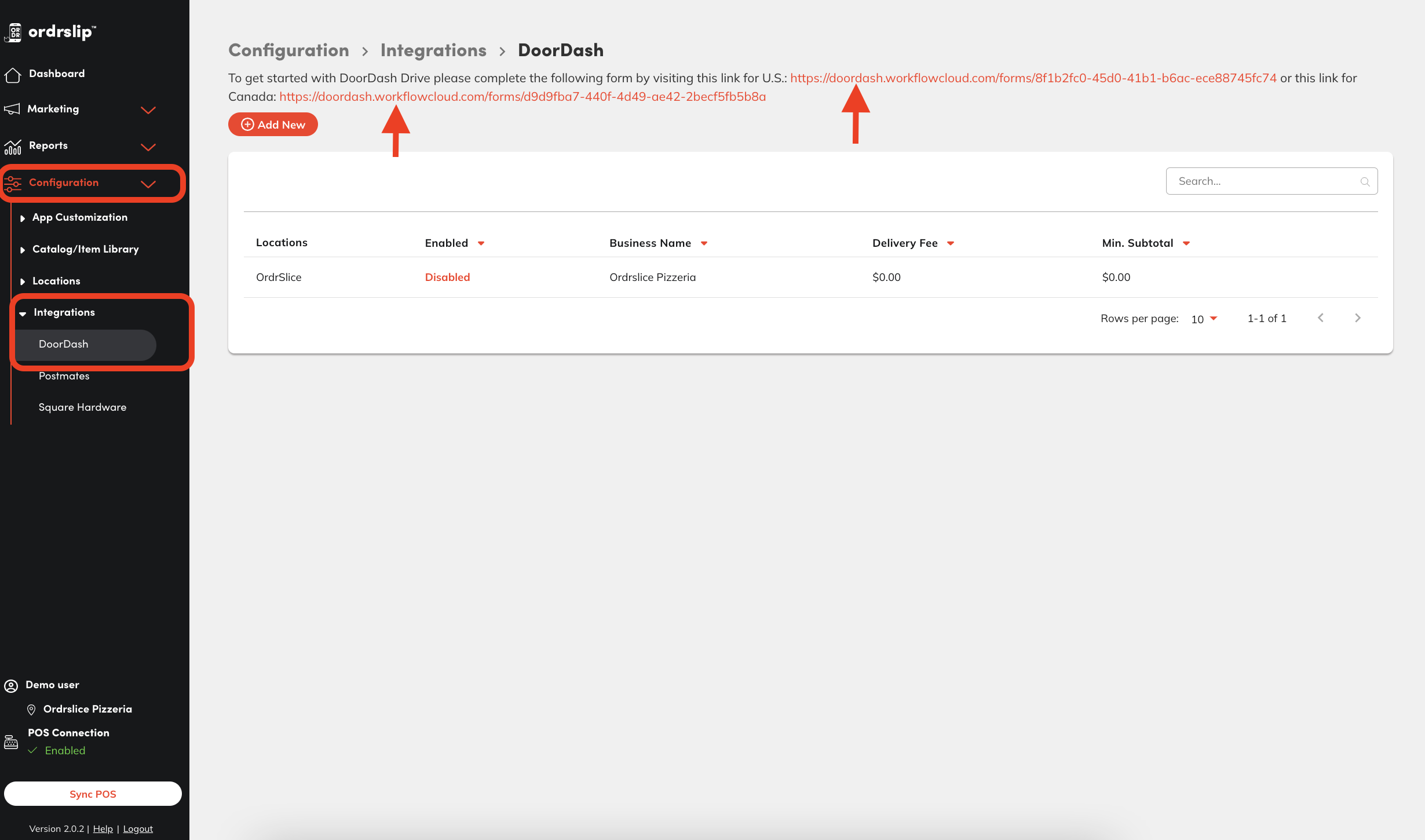Expand the Marketing menu chevron
The width and height of the screenshot is (1425, 840).
pos(148,110)
